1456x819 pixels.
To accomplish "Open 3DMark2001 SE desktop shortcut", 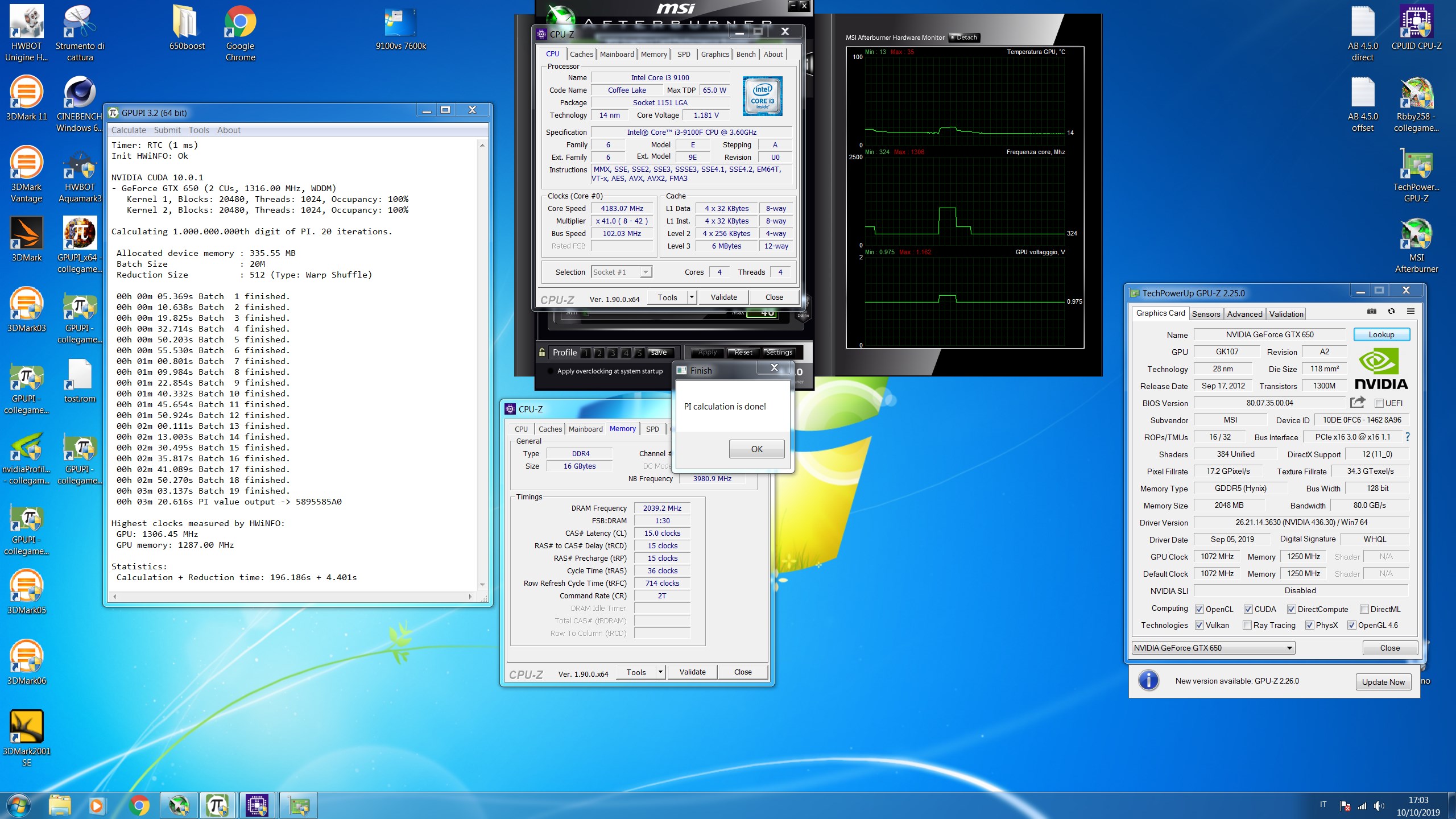I will [26, 737].
